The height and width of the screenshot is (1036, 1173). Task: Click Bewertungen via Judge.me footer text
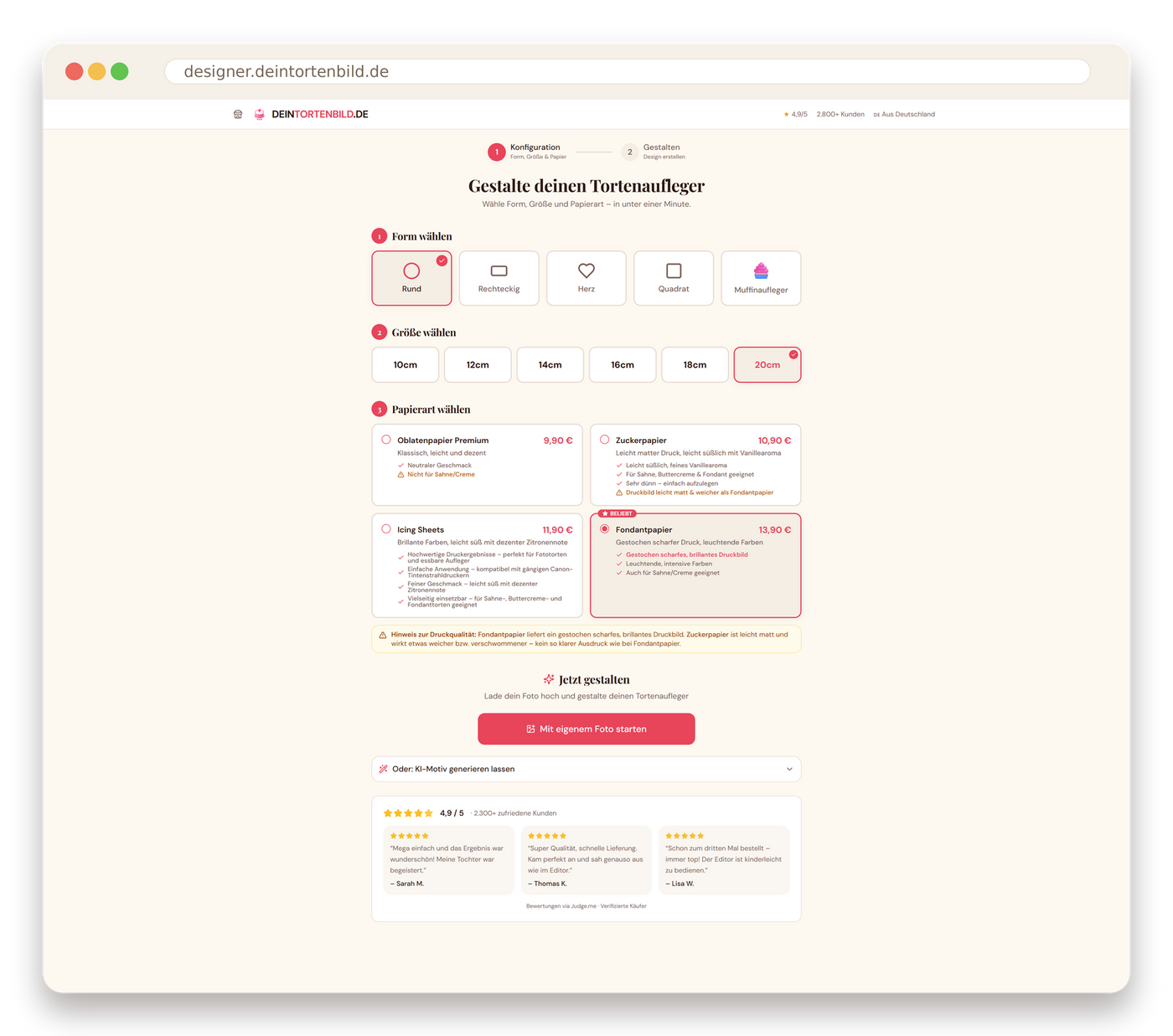click(586, 906)
